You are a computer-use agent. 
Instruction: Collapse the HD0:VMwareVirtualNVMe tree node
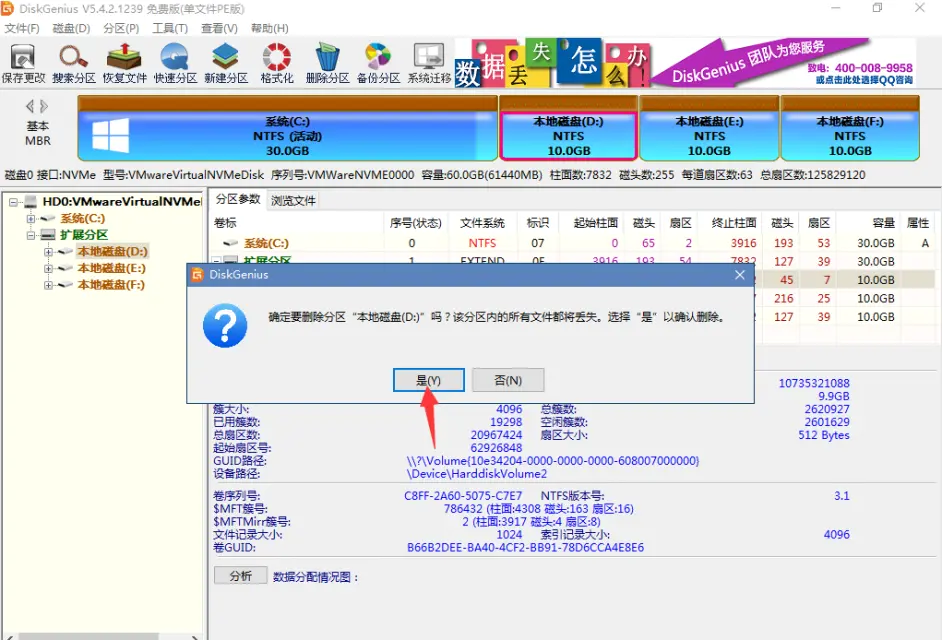coord(13,202)
